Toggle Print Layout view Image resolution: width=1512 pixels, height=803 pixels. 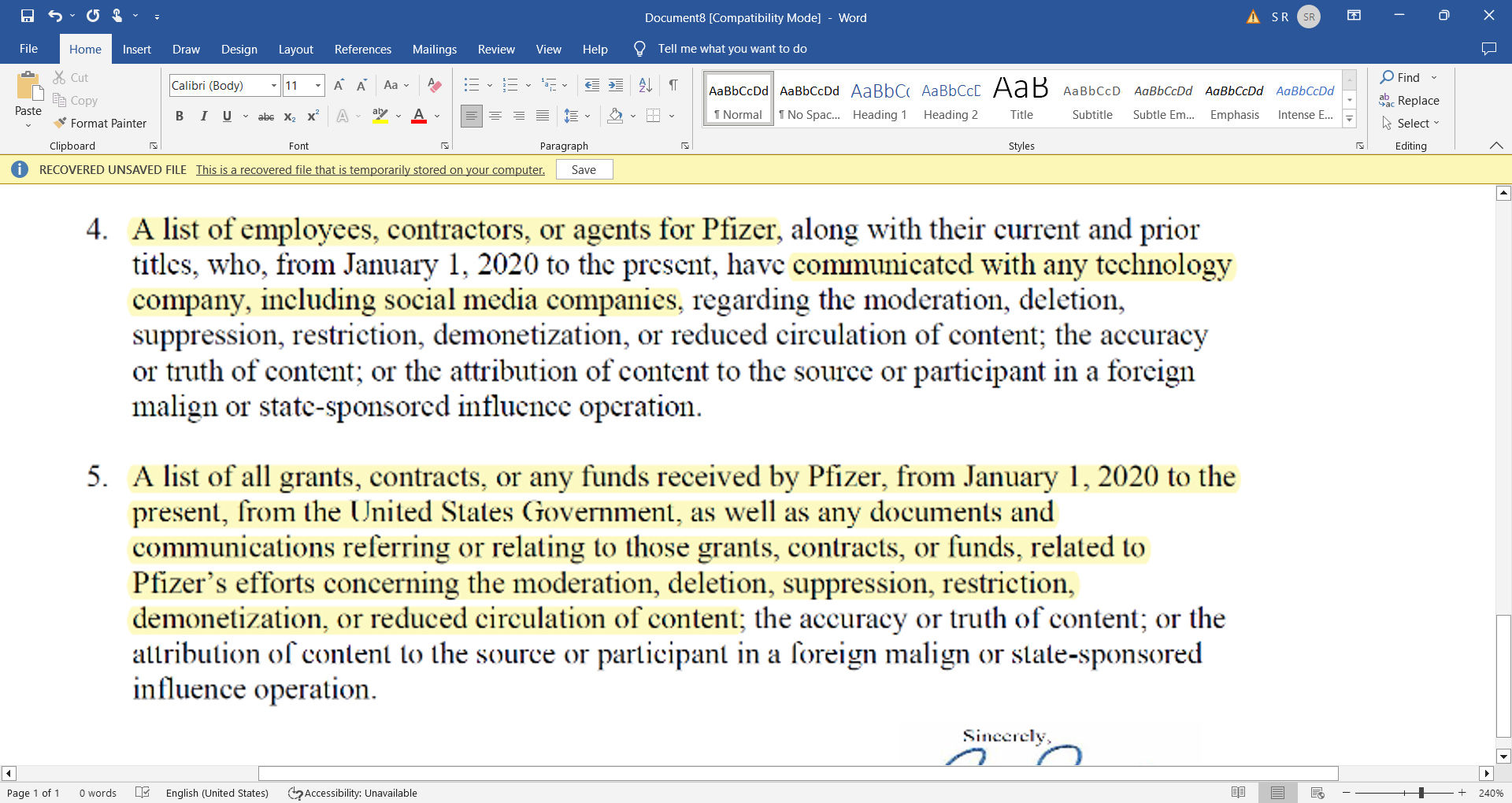1277,793
